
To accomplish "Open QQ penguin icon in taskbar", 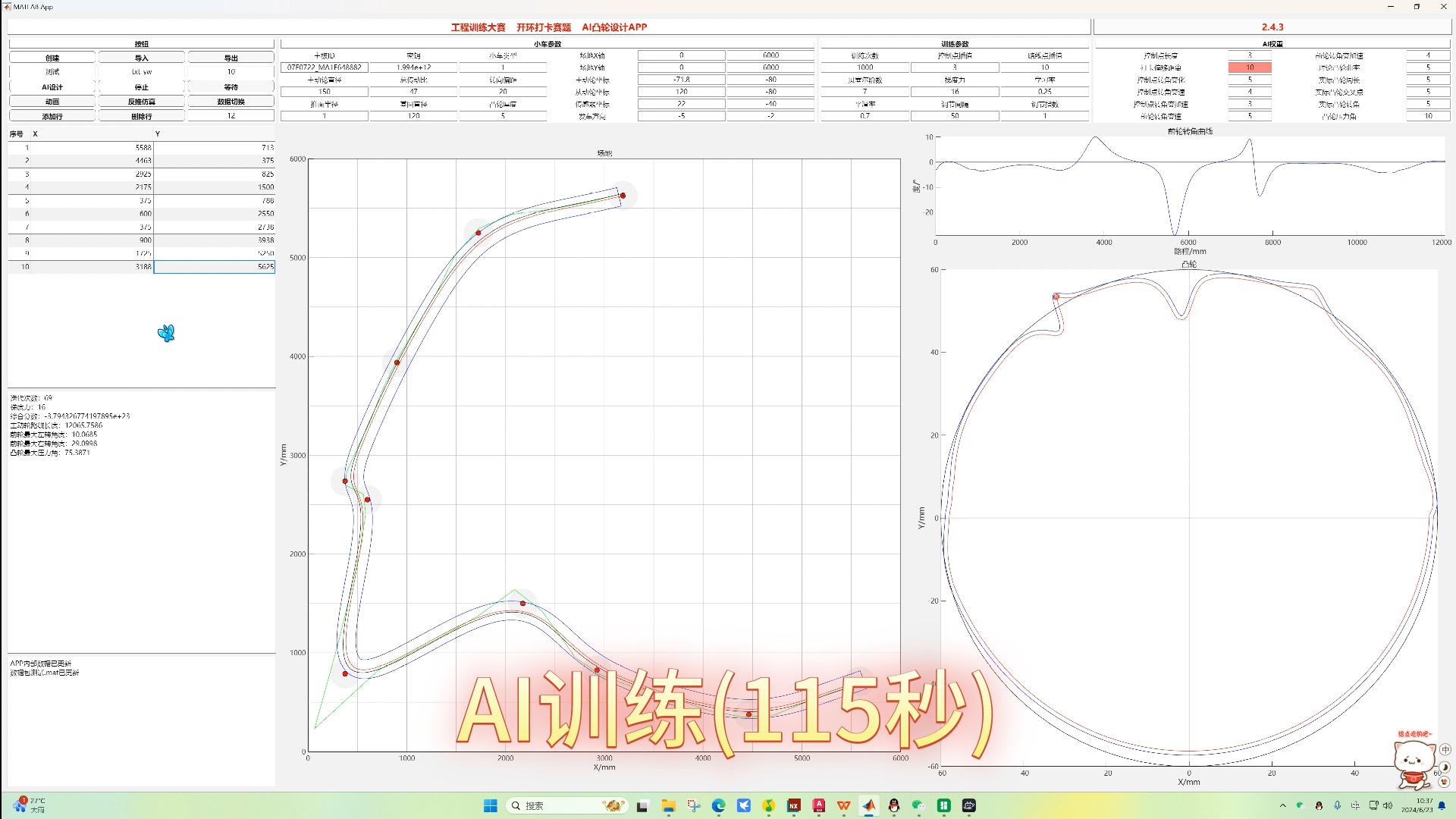I will 894,805.
